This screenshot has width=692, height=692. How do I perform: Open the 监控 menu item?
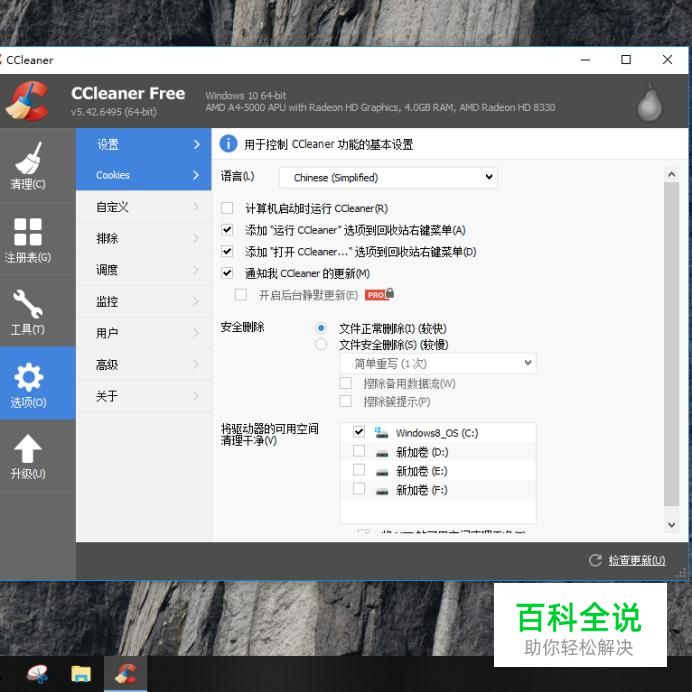tap(143, 301)
